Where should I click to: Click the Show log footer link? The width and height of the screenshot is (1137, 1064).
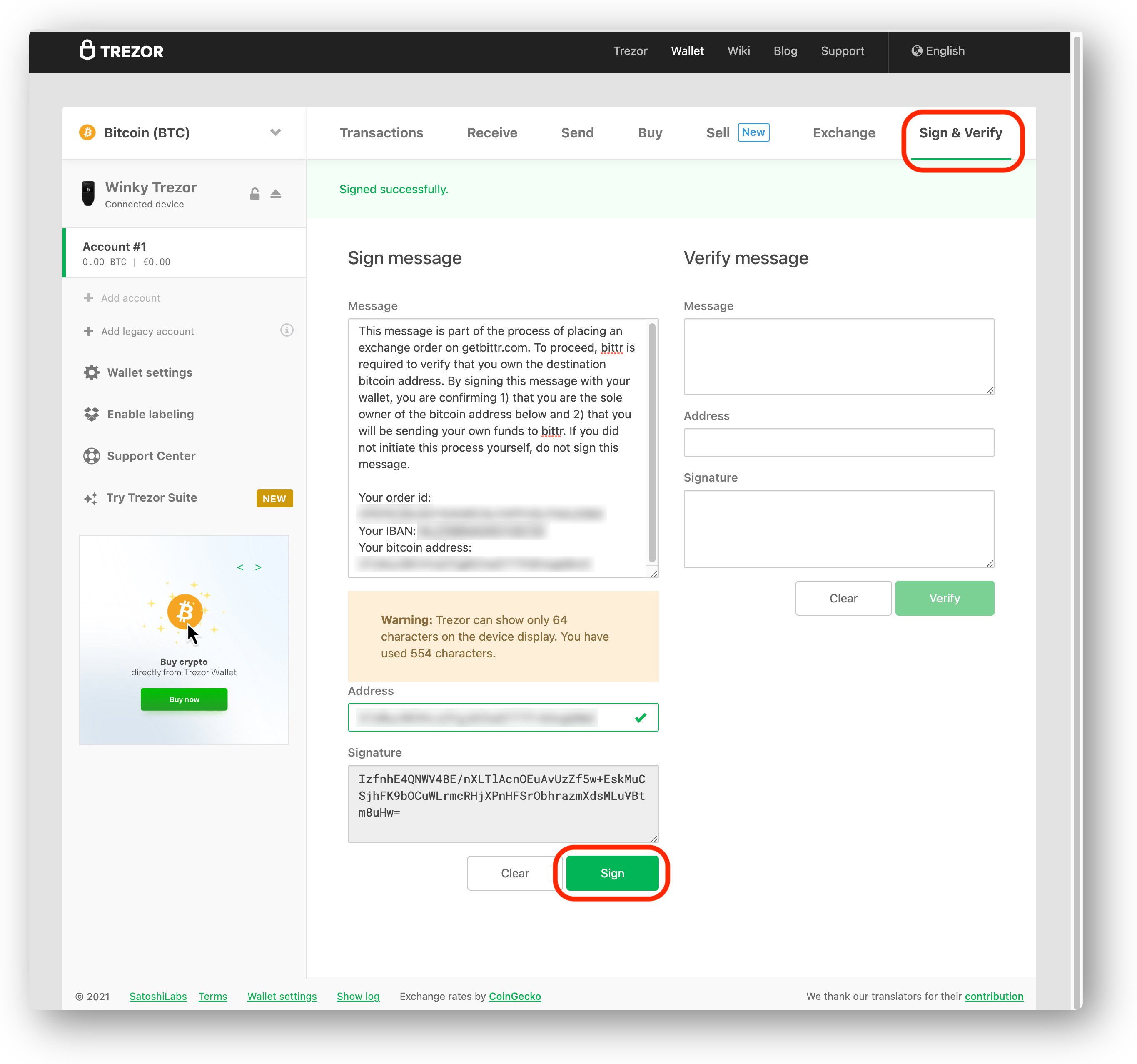point(358,996)
